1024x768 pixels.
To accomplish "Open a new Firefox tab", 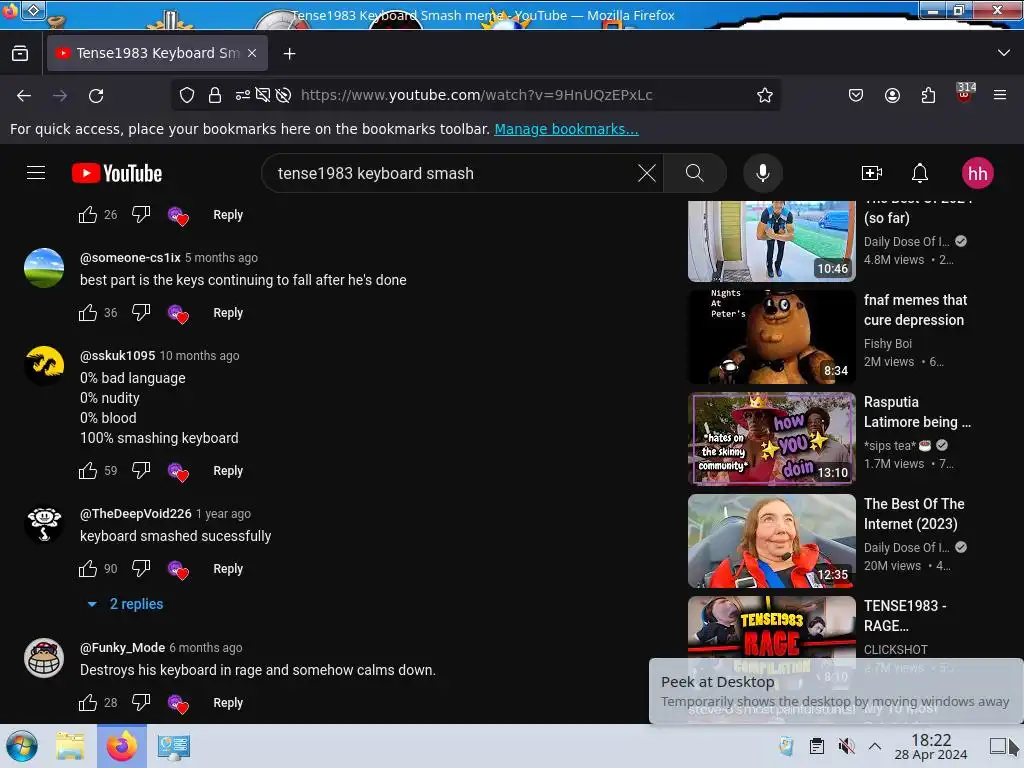I will tap(289, 54).
